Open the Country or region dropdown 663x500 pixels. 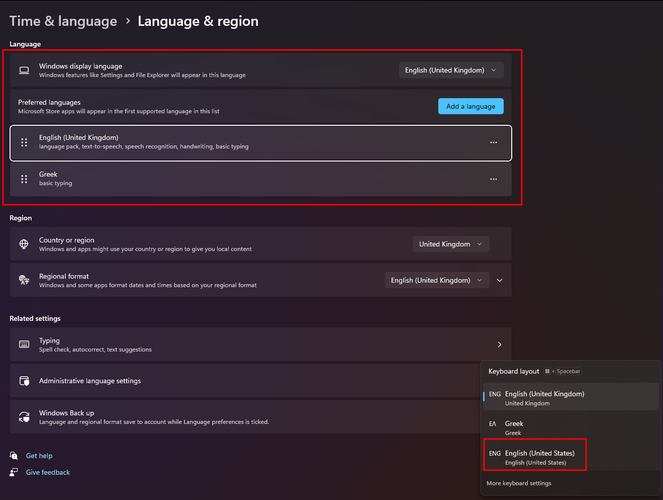point(450,244)
